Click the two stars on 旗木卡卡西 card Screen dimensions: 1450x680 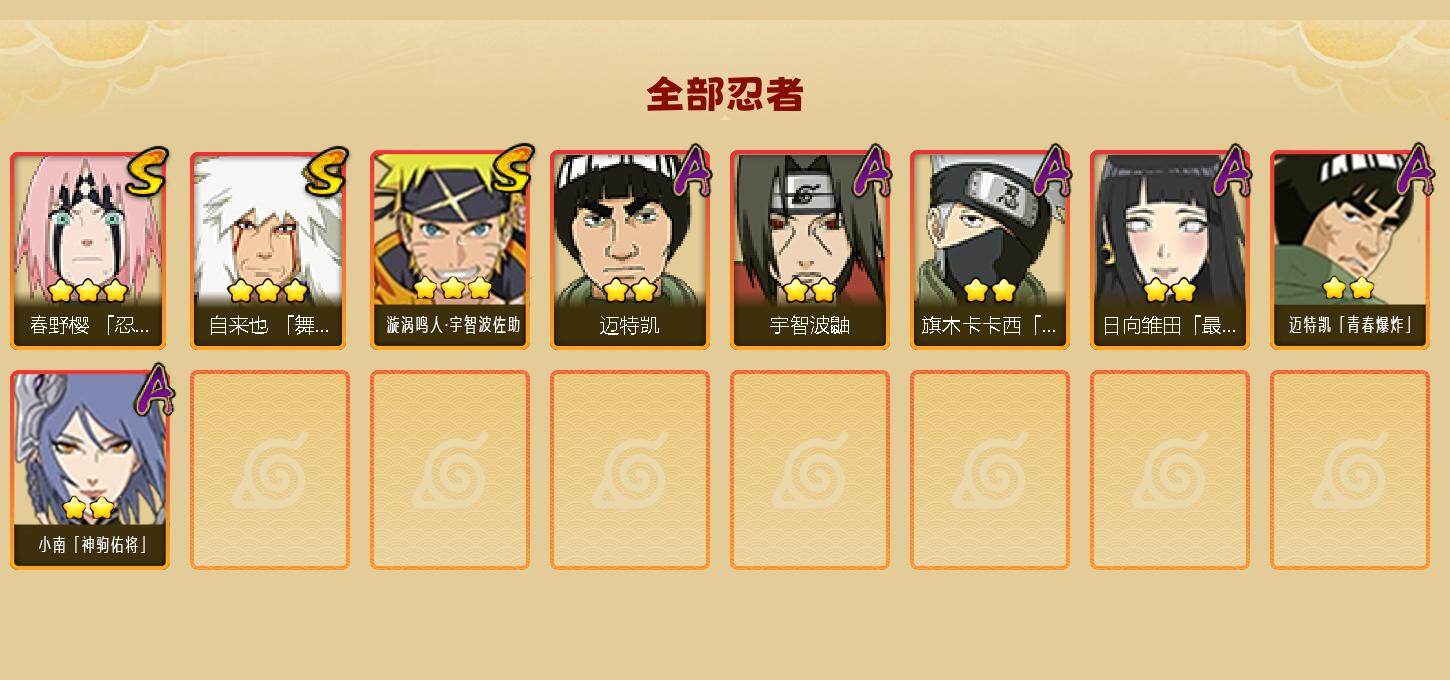click(990, 290)
